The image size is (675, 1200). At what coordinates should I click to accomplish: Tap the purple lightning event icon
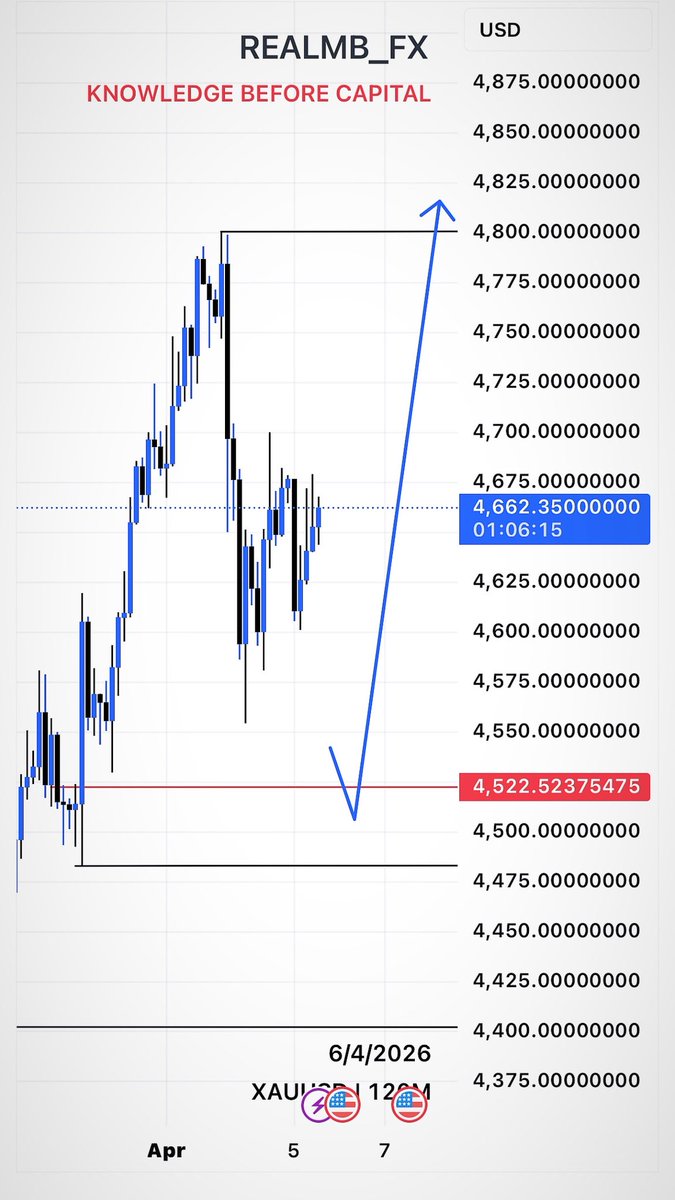pyautogui.click(x=318, y=1105)
